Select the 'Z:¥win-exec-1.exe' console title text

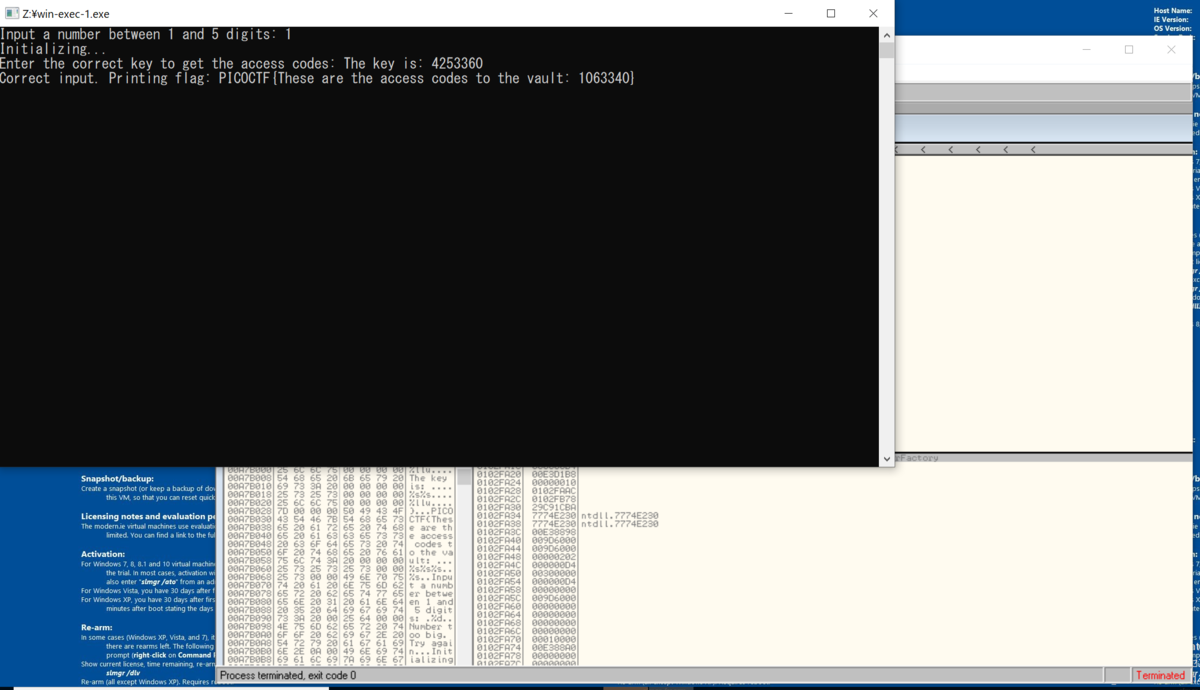tap(66, 14)
